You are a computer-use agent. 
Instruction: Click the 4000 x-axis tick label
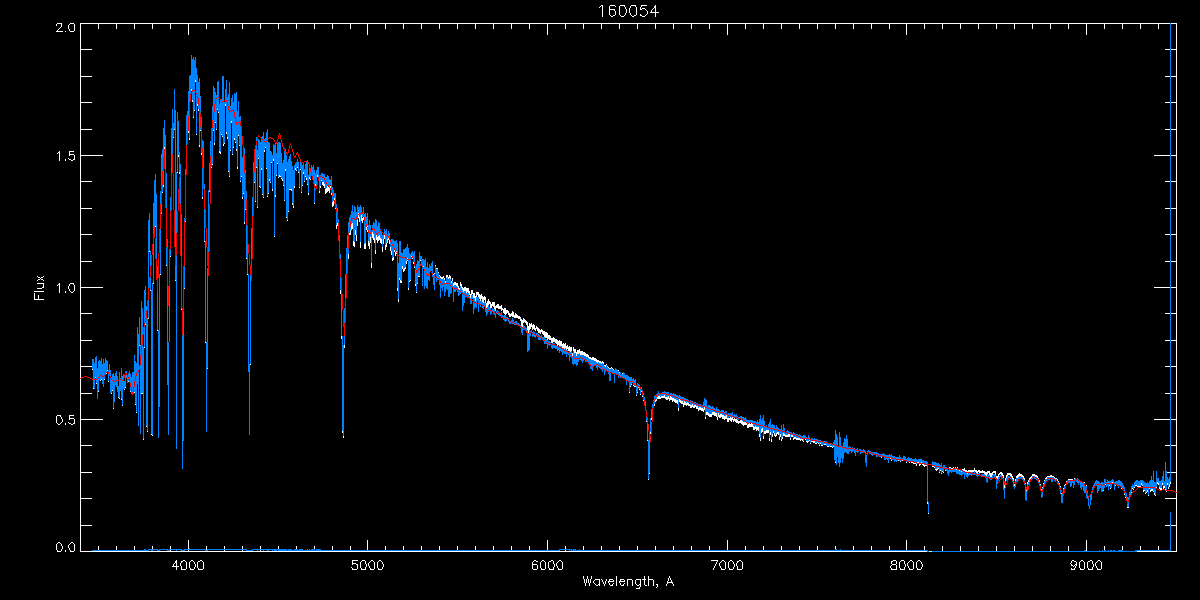click(x=188, y=565)
